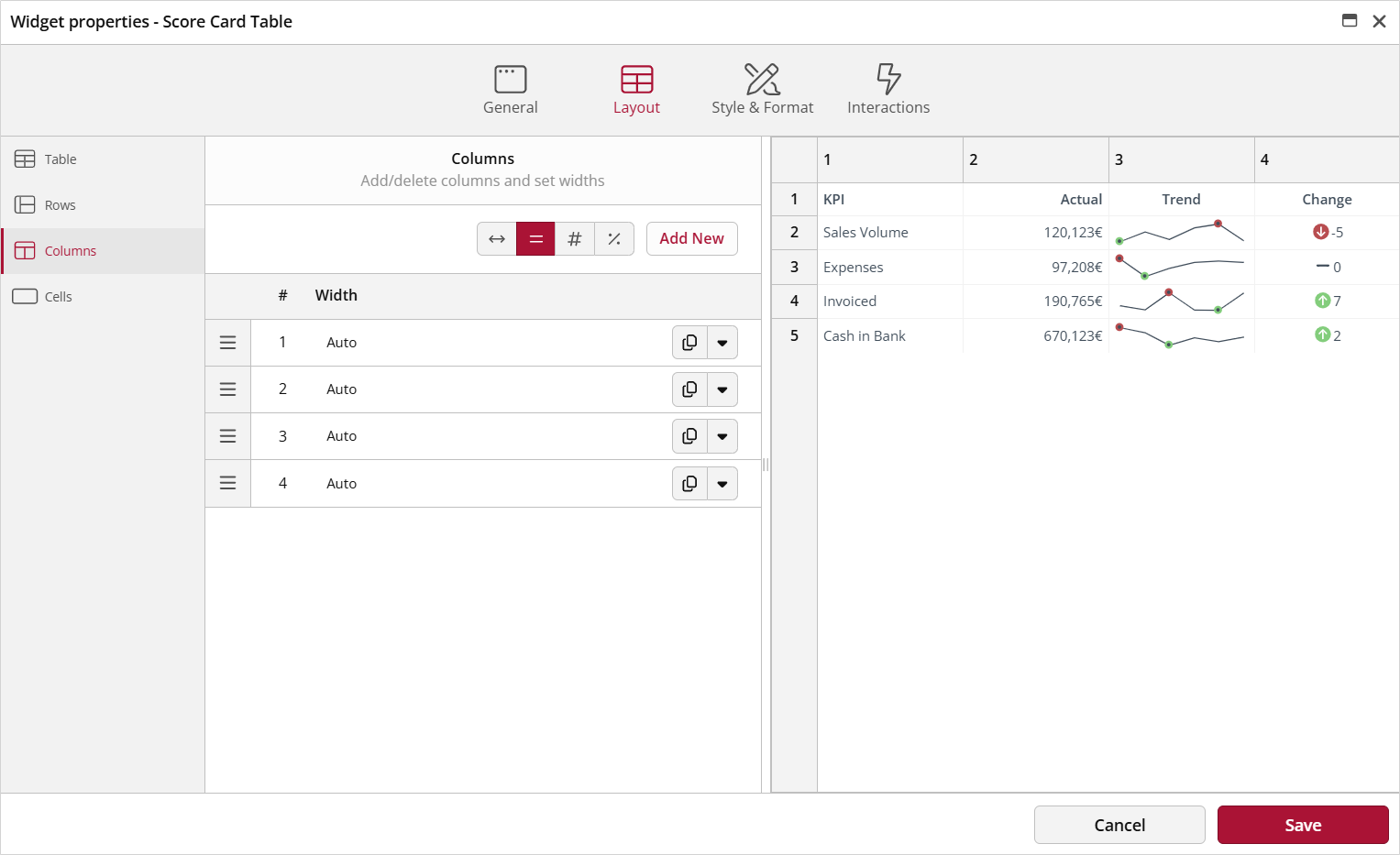1400x855 pixels.
Task: Switch to the Layout tab
Action: coord(636,91)
